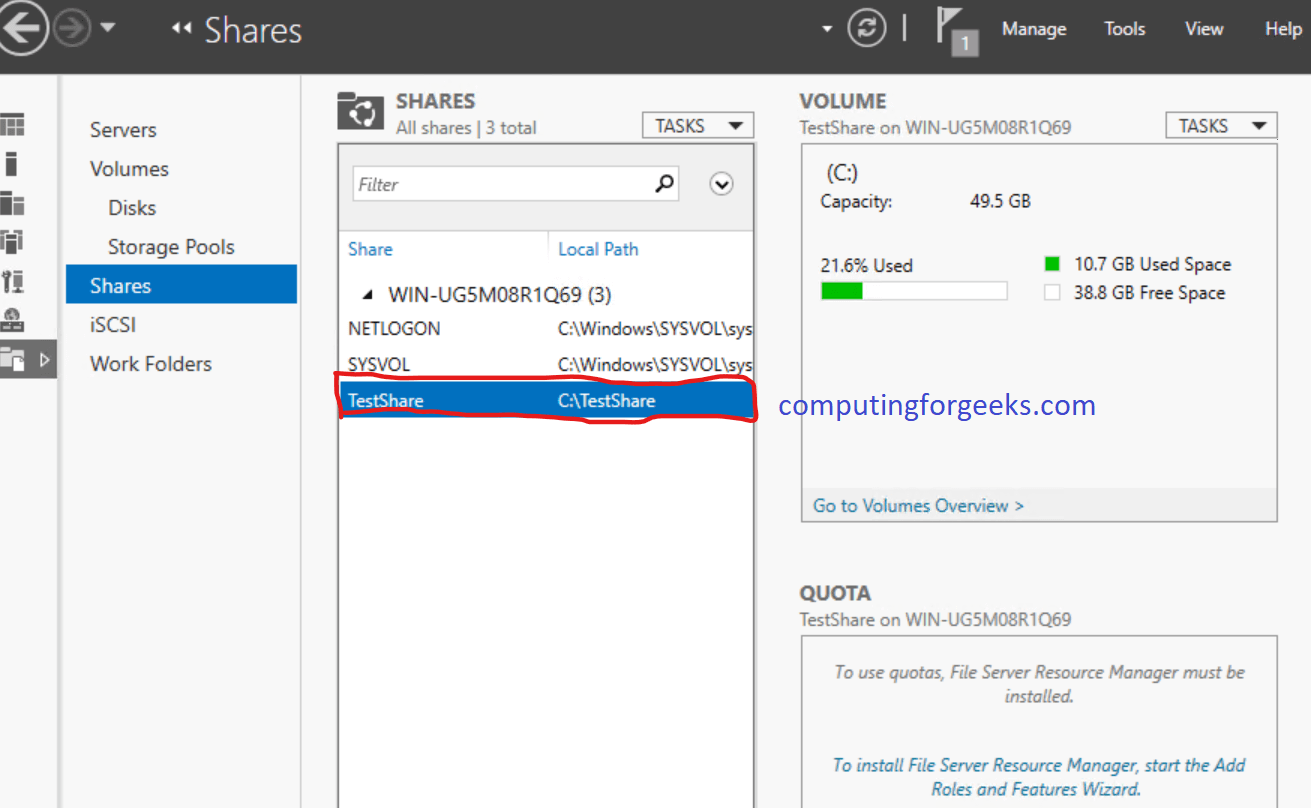Image resolution: width=1311 pixels, height=808 pixels.
Task: Click the Server Manager refresh icon
Action: pos(866,27)
